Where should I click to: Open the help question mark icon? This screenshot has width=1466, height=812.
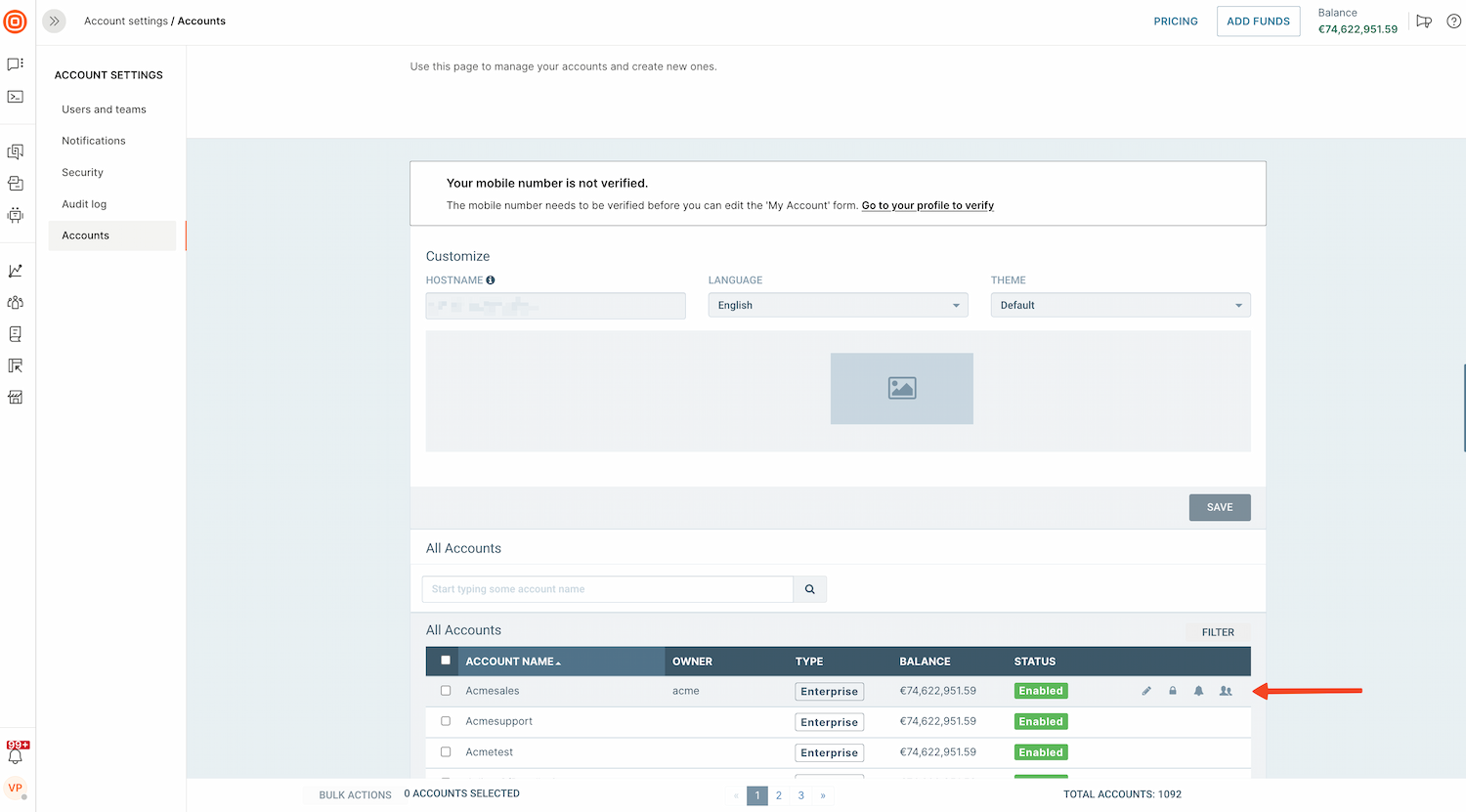tap(1453, 21)
